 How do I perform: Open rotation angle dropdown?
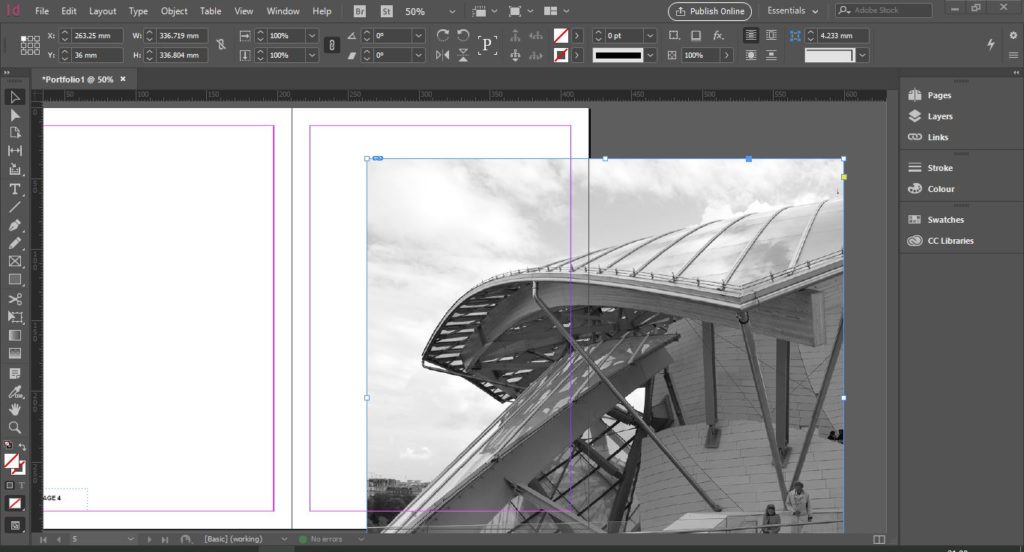click(419, 36)
